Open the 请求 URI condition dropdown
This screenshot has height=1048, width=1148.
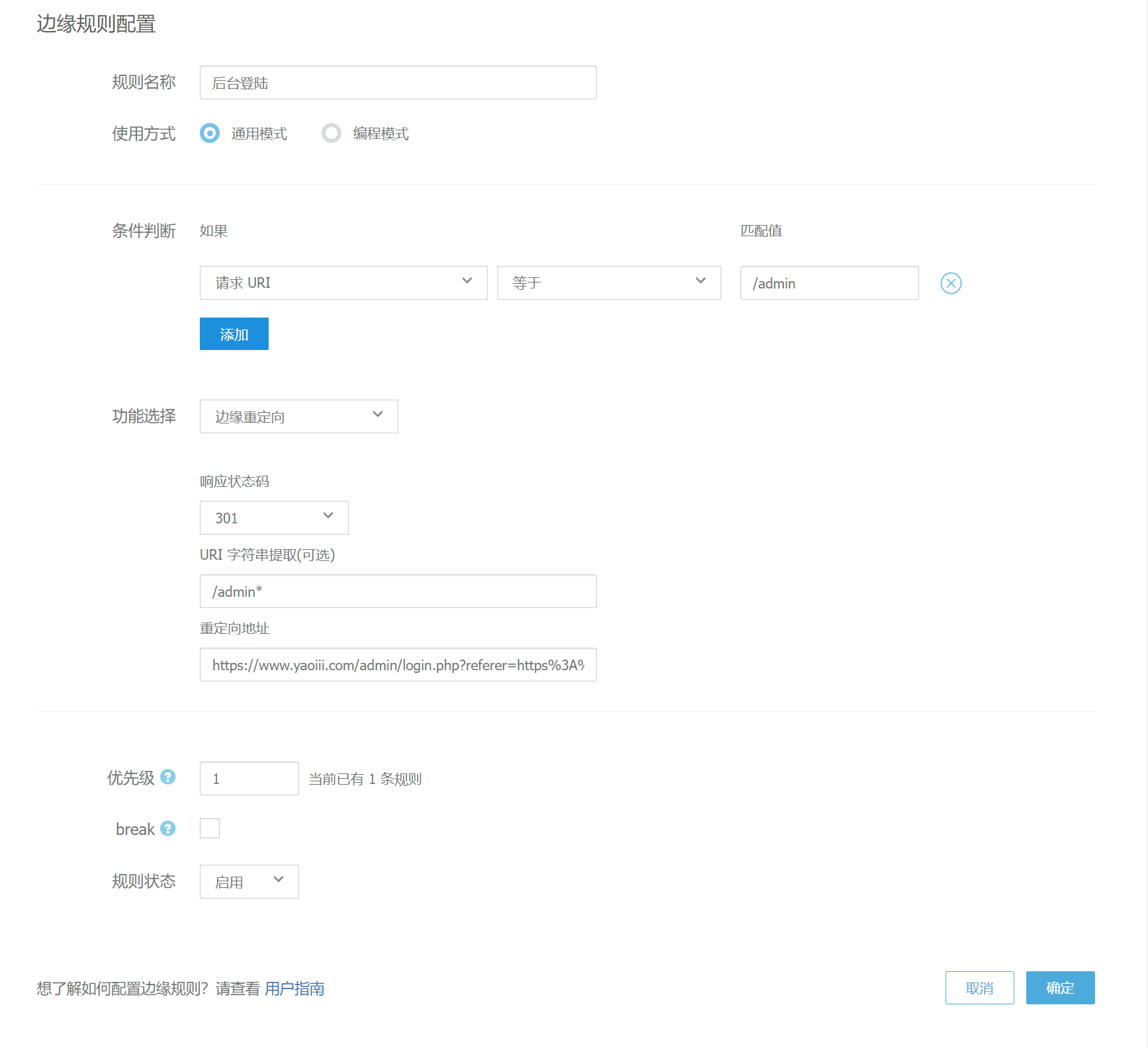[x=343, y=283]
